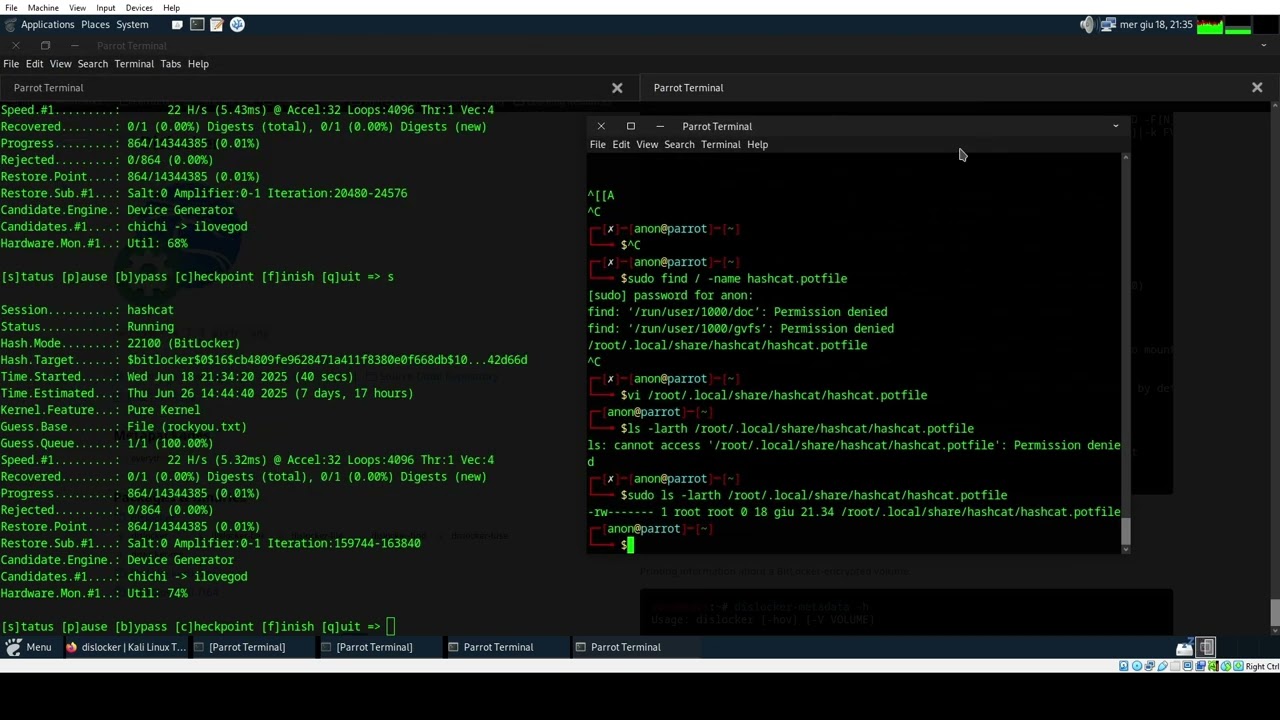Launch the text editor (notepad and pencil) icon

pyautogui.click(x=216, y=24)
